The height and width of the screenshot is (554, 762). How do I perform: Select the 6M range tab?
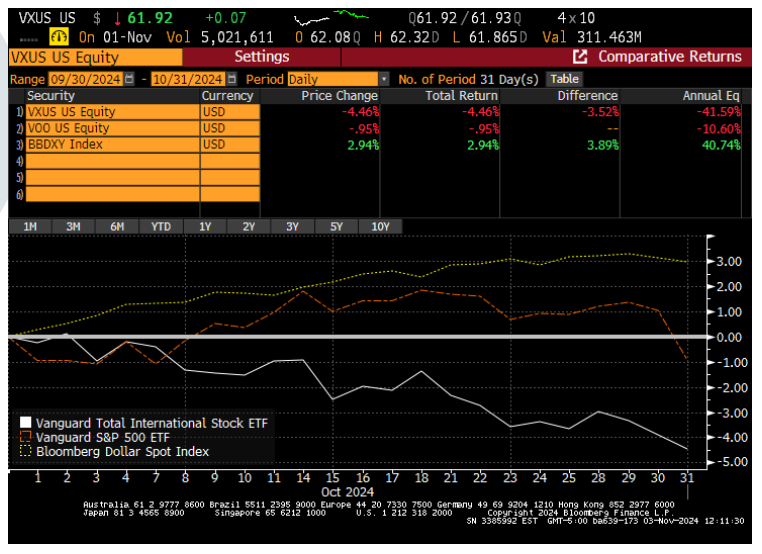[x=117, y=226]
